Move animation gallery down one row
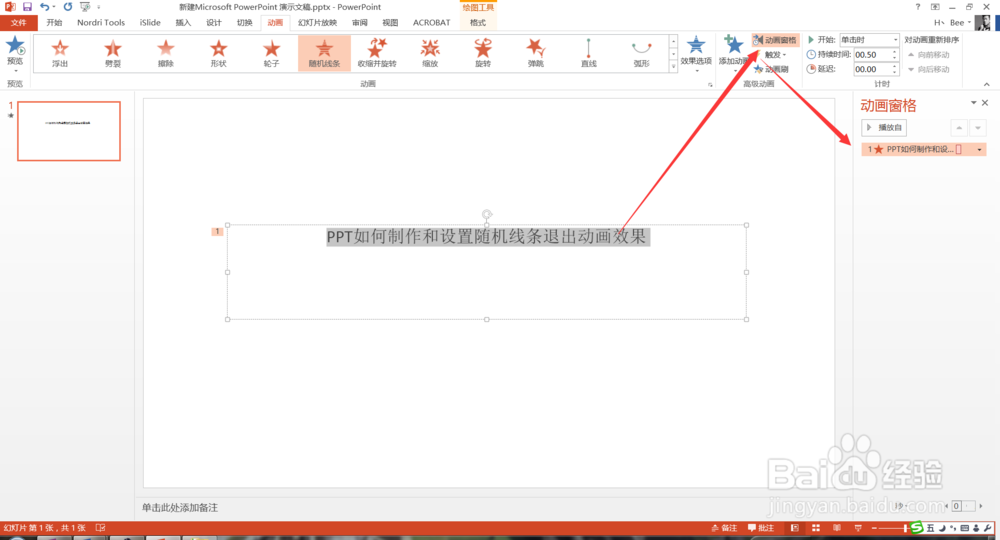This screenshot has width=1000, height=540. pos(673,54)
